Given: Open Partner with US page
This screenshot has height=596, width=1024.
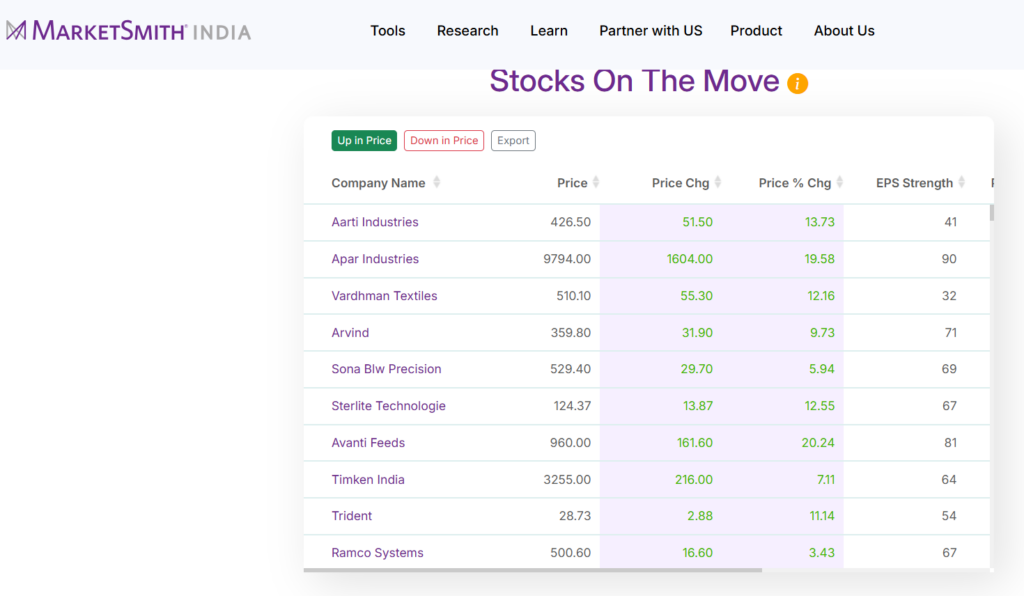Looking at the screenshot, I should pos(650,31).
